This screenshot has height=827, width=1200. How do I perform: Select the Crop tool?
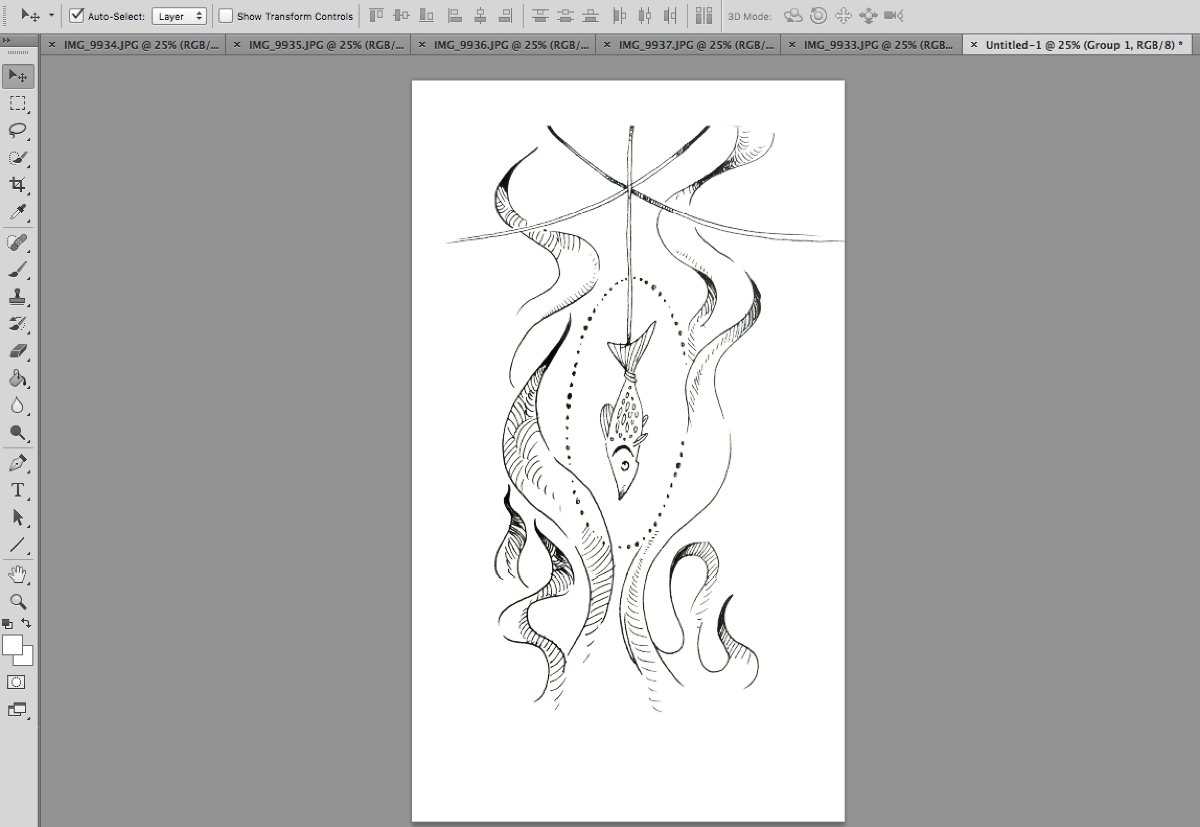(x=17, y=185)
